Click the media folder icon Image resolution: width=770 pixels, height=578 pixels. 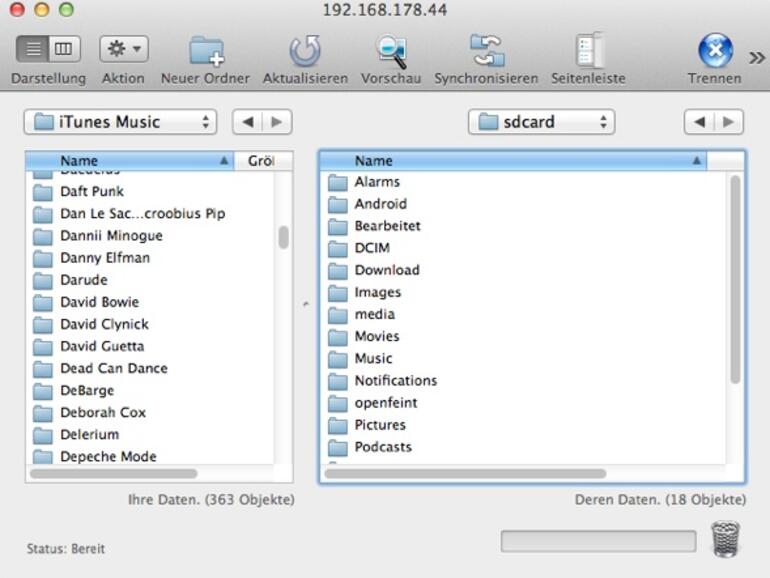coord(338,315)
